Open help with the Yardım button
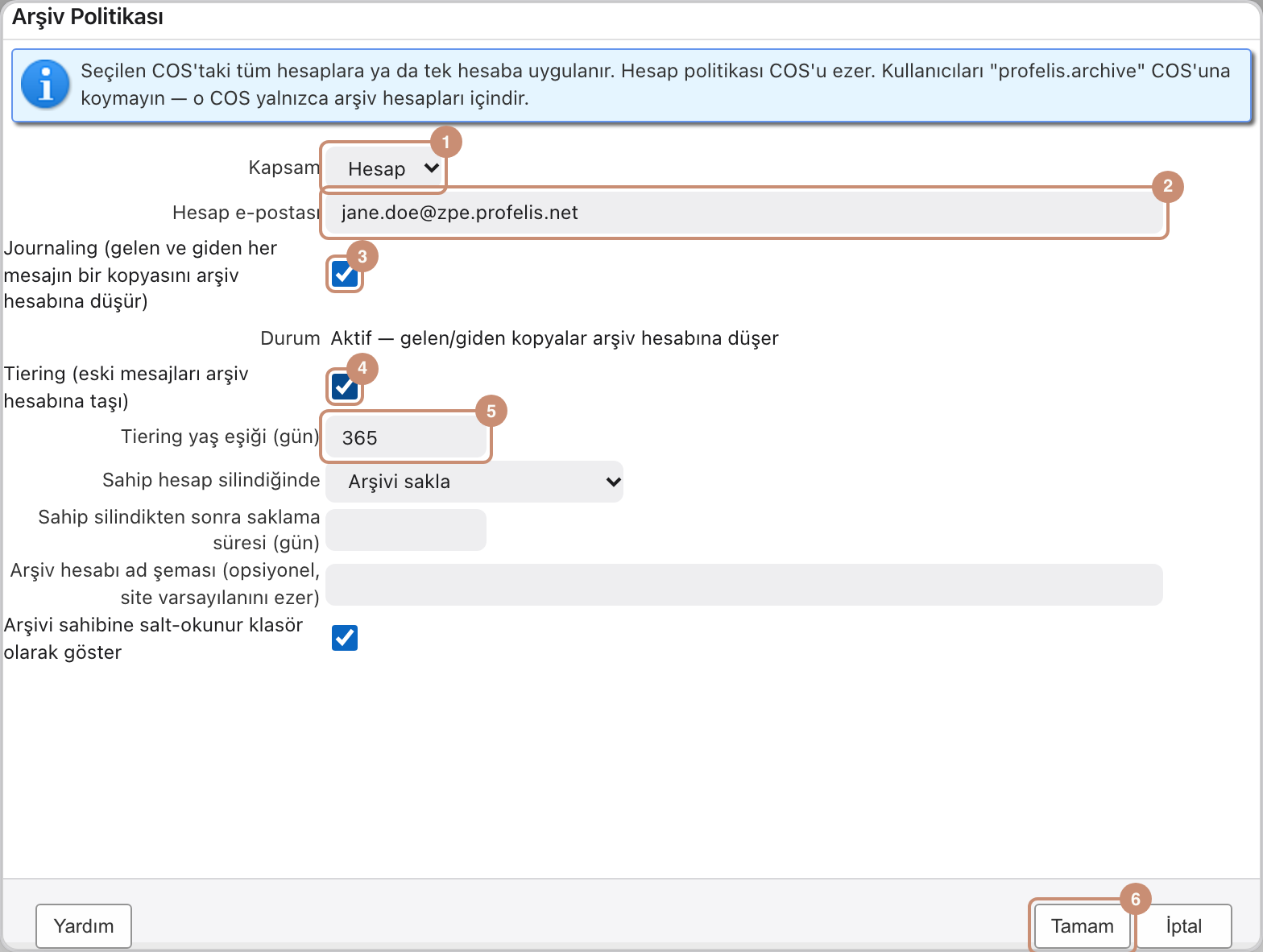 [x=84, y=926]
